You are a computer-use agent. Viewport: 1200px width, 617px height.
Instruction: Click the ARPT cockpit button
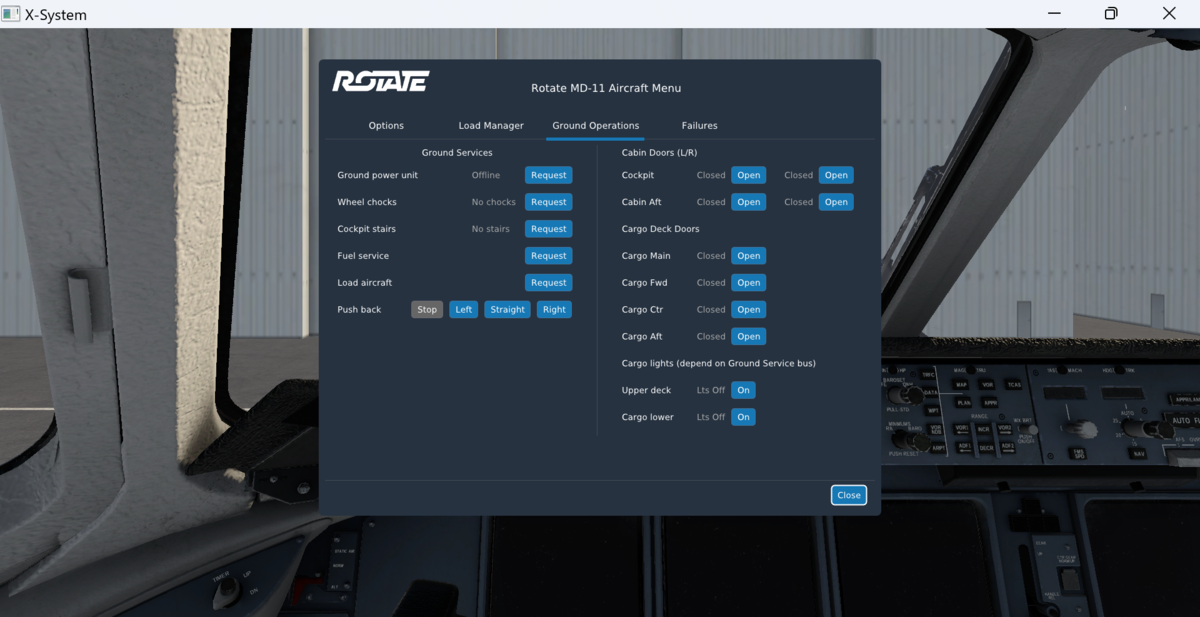coord(939,448)
